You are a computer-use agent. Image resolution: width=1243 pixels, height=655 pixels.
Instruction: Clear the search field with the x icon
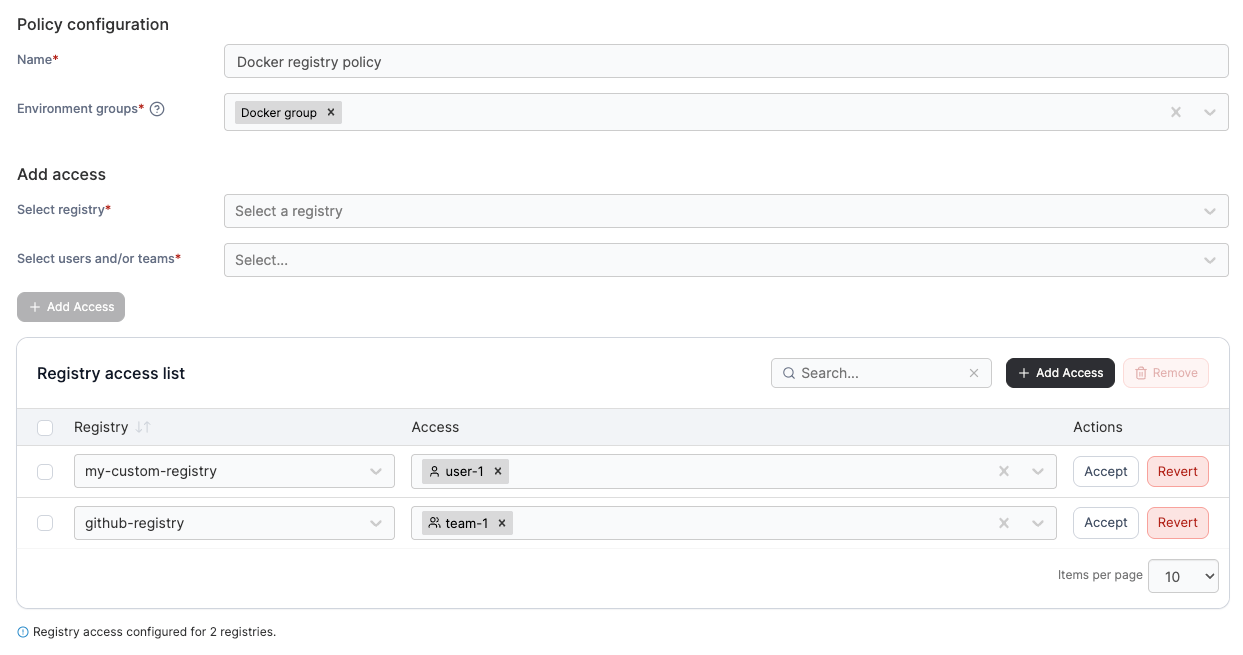tap(974, 373)
